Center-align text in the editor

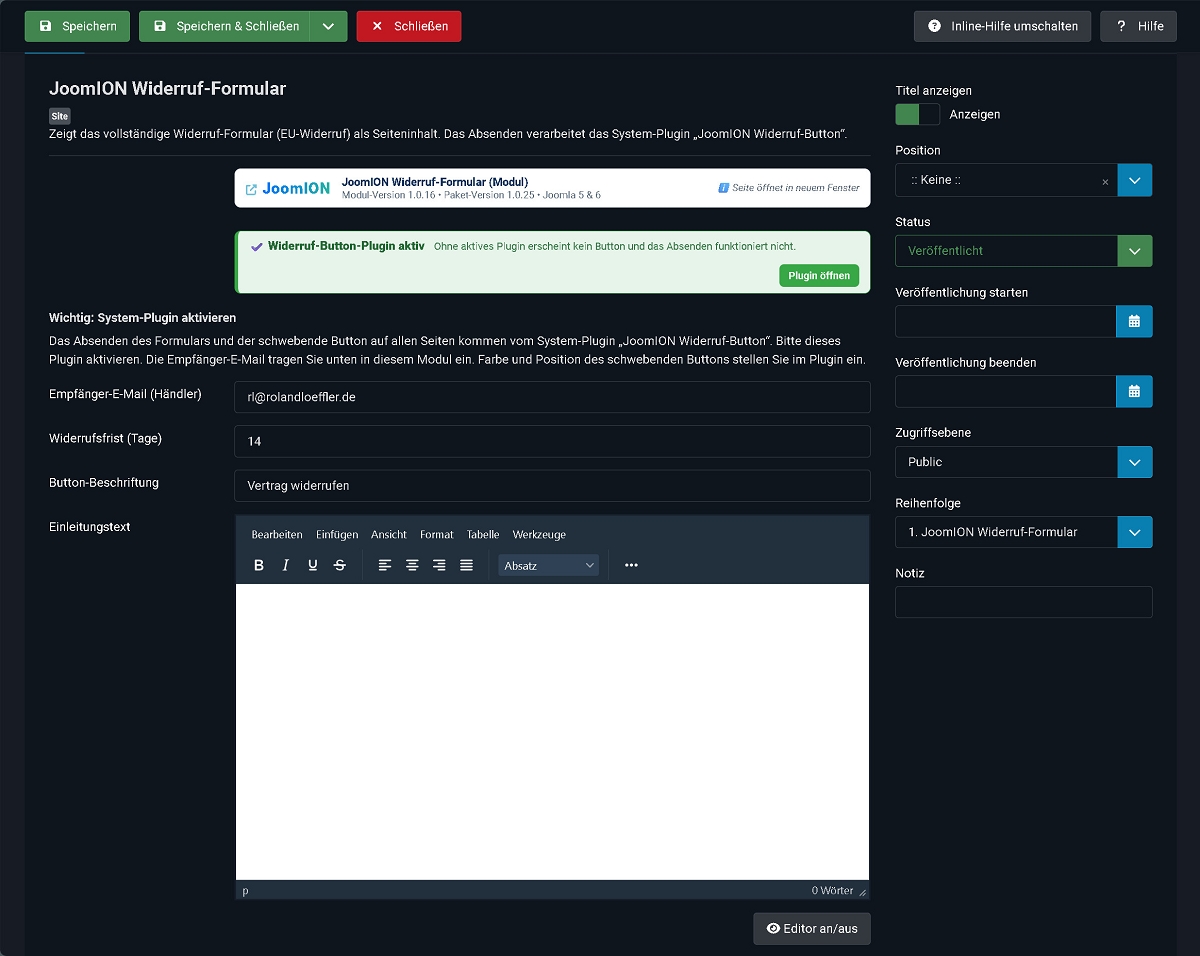tap(412, 565)
